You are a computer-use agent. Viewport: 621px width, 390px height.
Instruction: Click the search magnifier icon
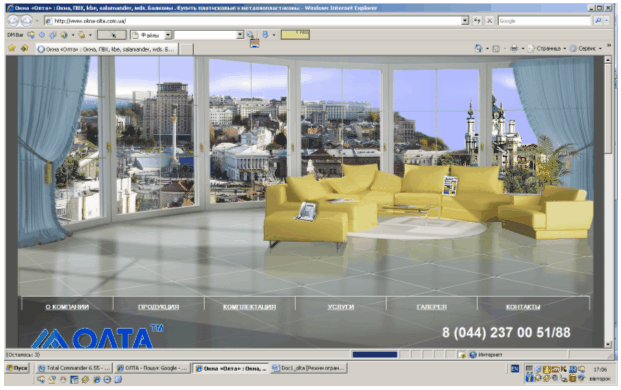click(598, 21)
